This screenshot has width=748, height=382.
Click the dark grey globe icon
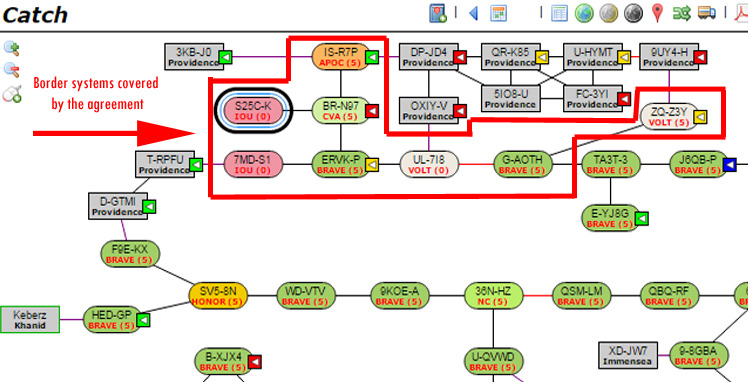634,13
